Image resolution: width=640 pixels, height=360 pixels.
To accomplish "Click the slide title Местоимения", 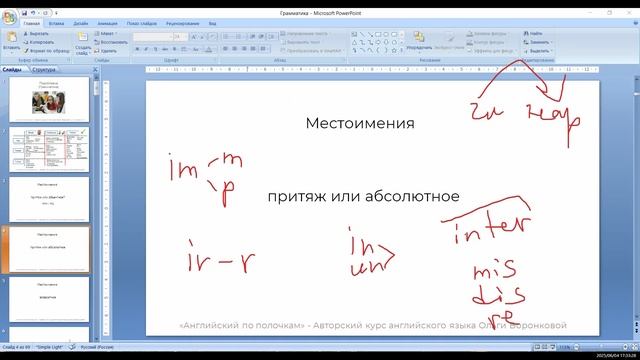I will pos(360,123).
